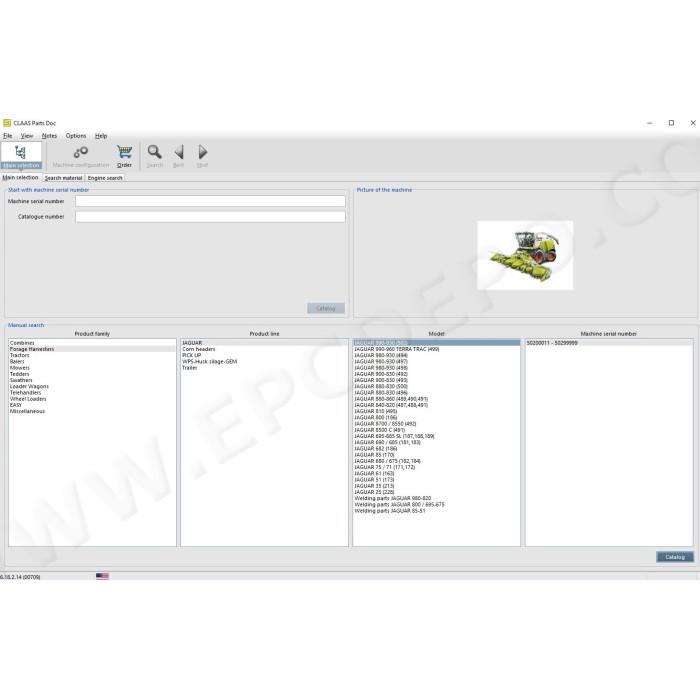Open the File menu
The height and width of the screenshot is (700, 700).
8,136
